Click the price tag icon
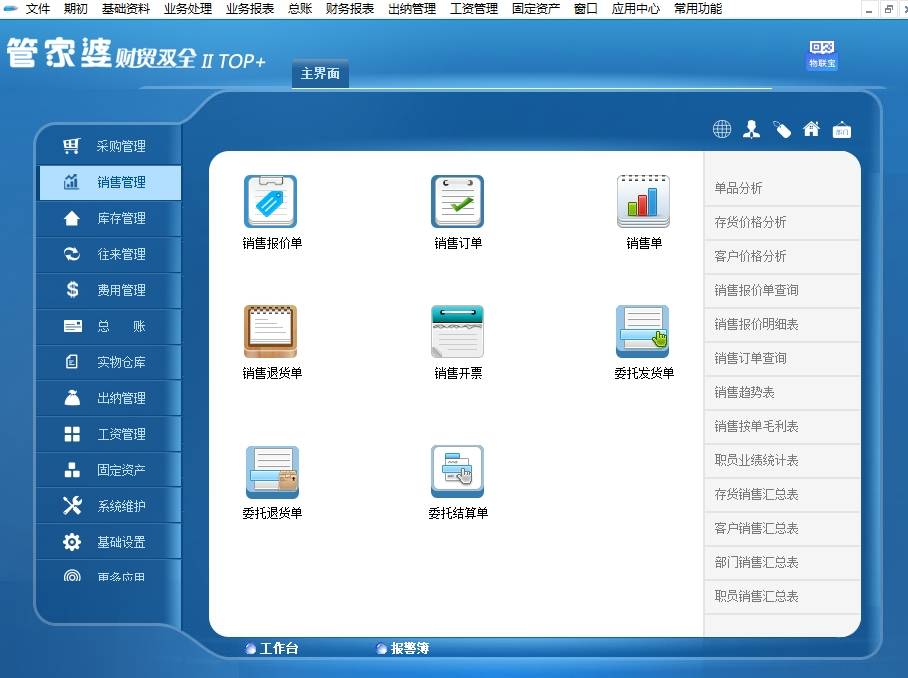 click(782, 129)
